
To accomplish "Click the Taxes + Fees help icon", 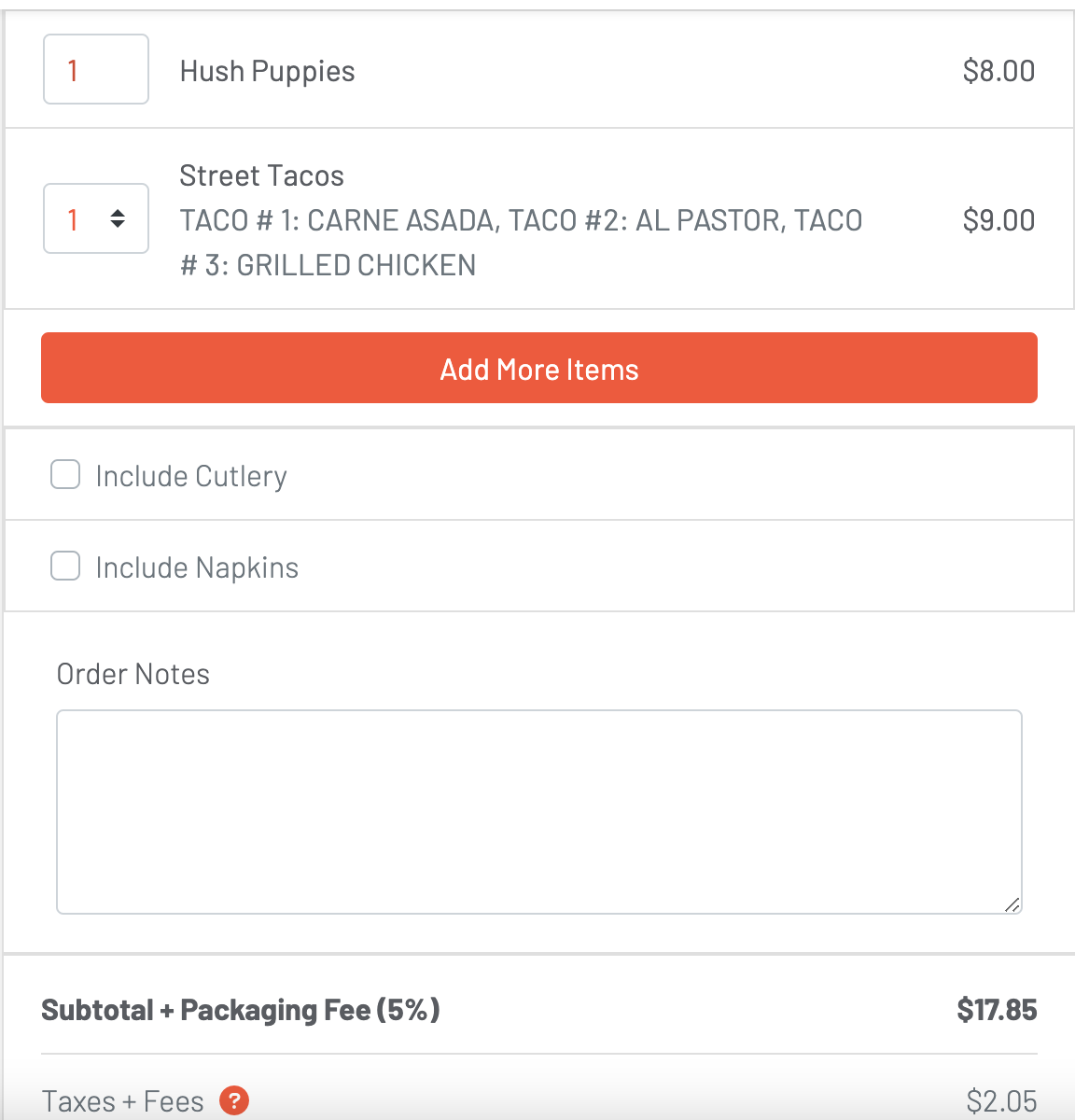I will coord(234,1101).
